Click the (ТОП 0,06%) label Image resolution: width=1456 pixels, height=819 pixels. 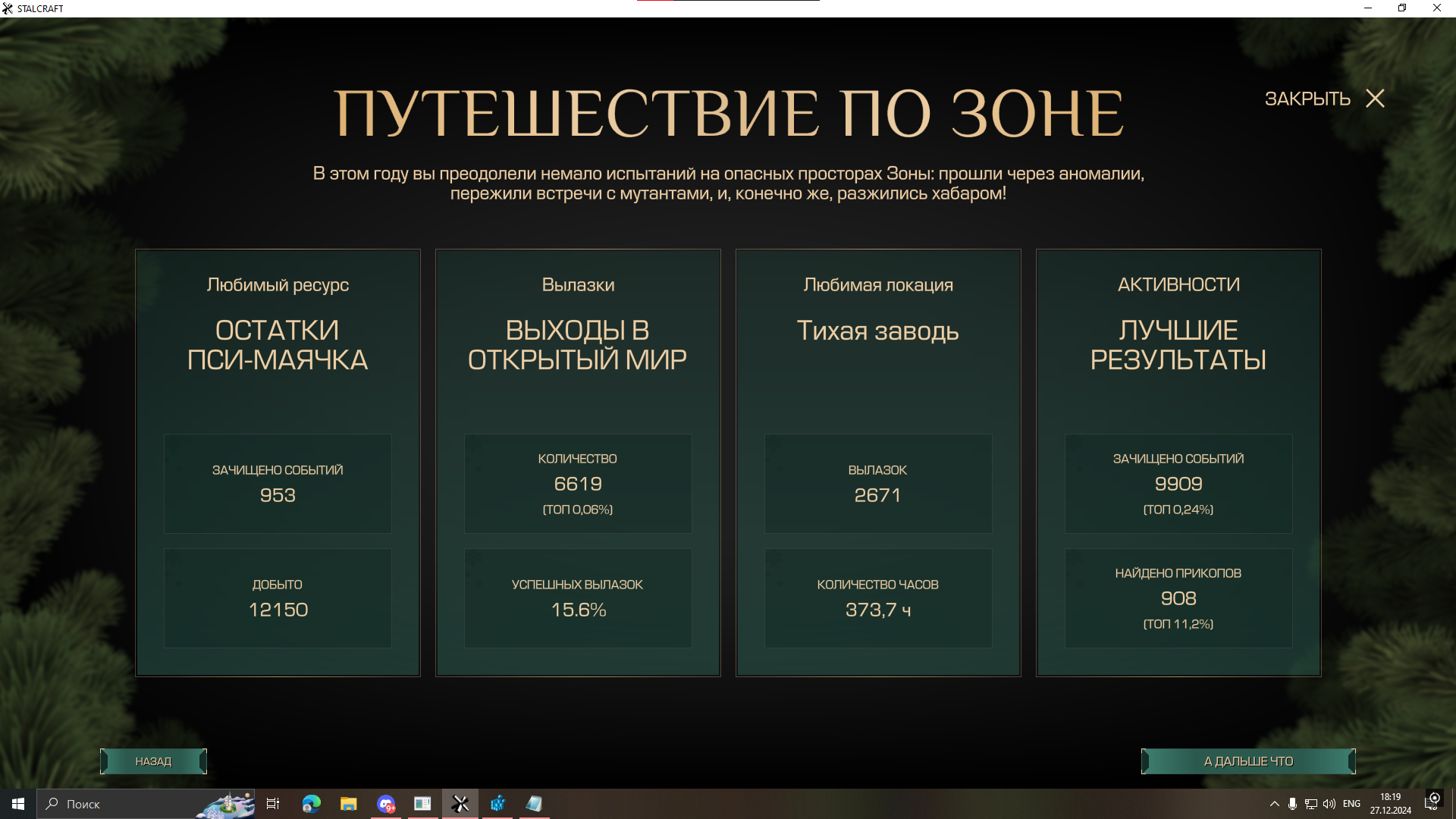tap(578, 510)
